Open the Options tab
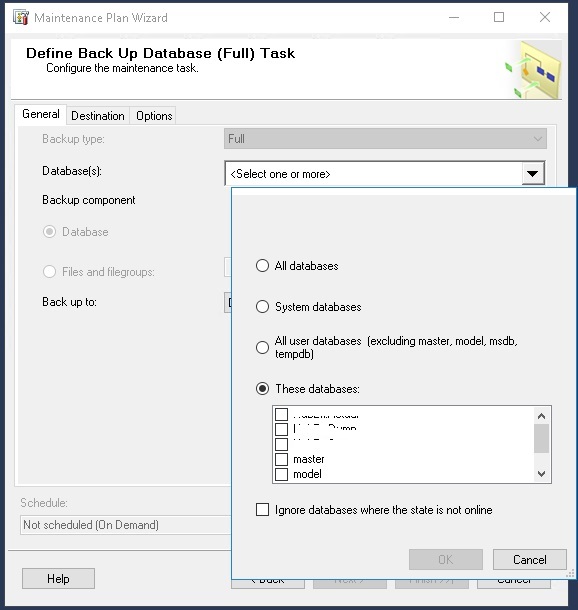This screenshot has height=610, width=578. (154, 116)
